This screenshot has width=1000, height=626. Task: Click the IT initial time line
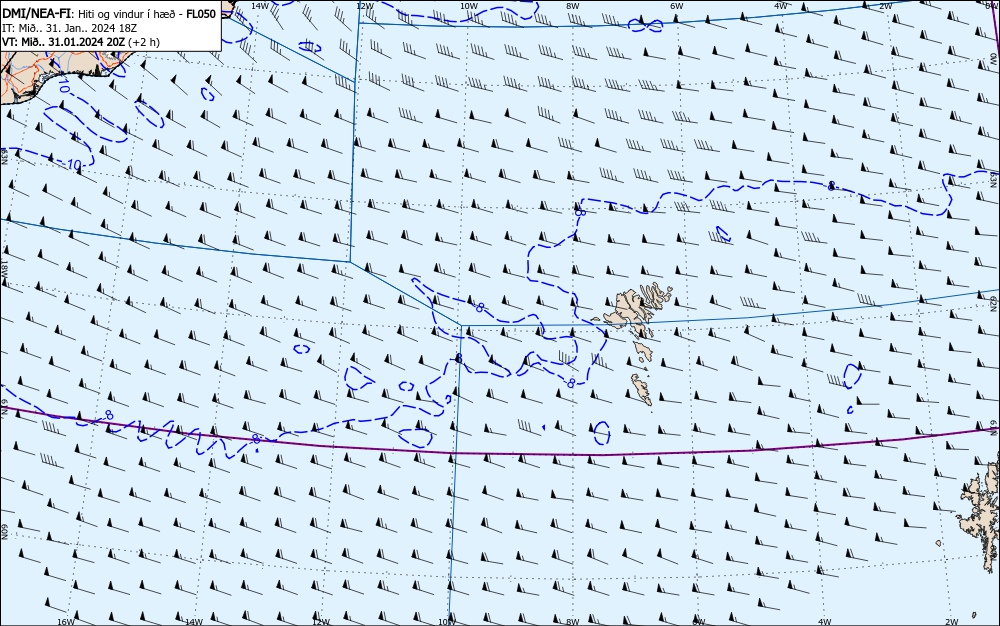pyautogui.click(x=70, y=28)
